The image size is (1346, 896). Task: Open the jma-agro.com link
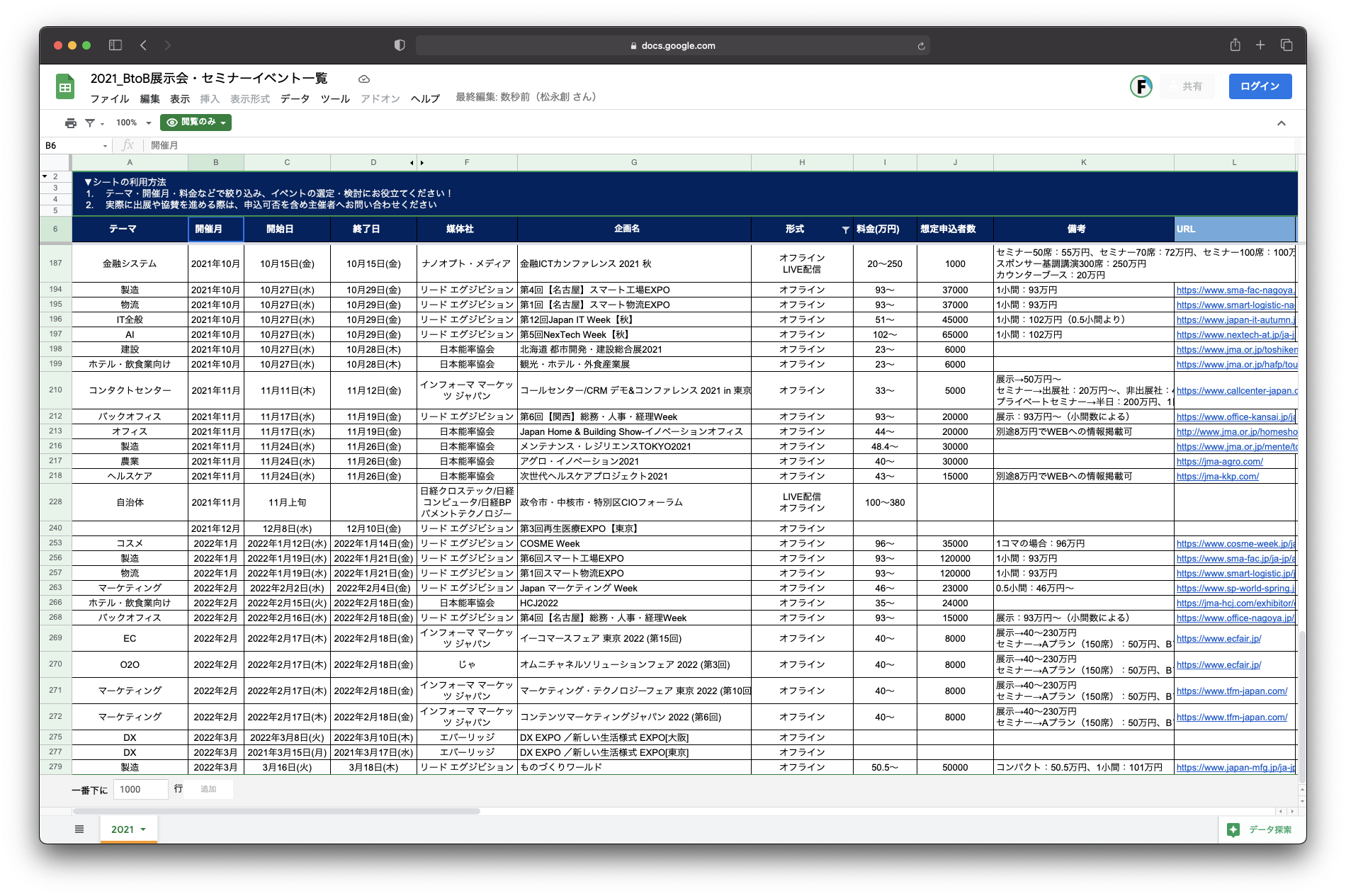(x=1220, y=461)
